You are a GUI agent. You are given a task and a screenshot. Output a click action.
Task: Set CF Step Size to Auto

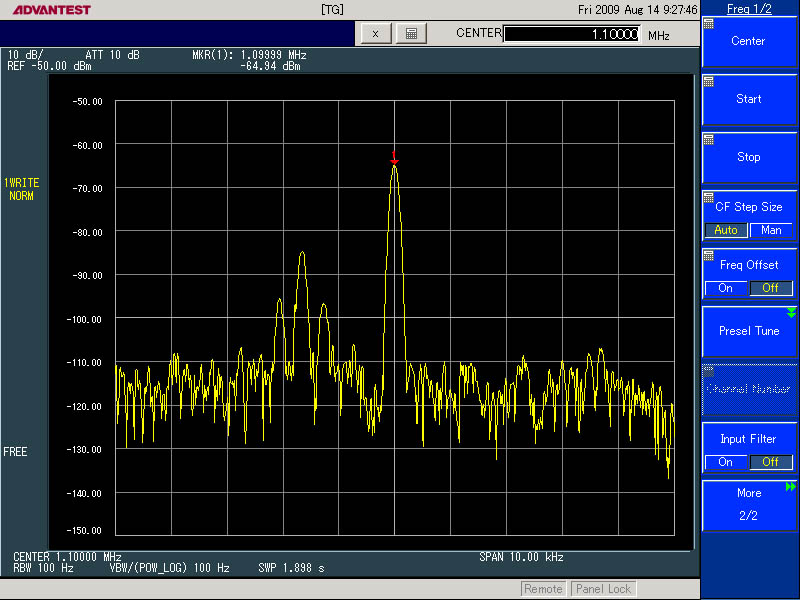pyautogui.click(x=726, y=230)
